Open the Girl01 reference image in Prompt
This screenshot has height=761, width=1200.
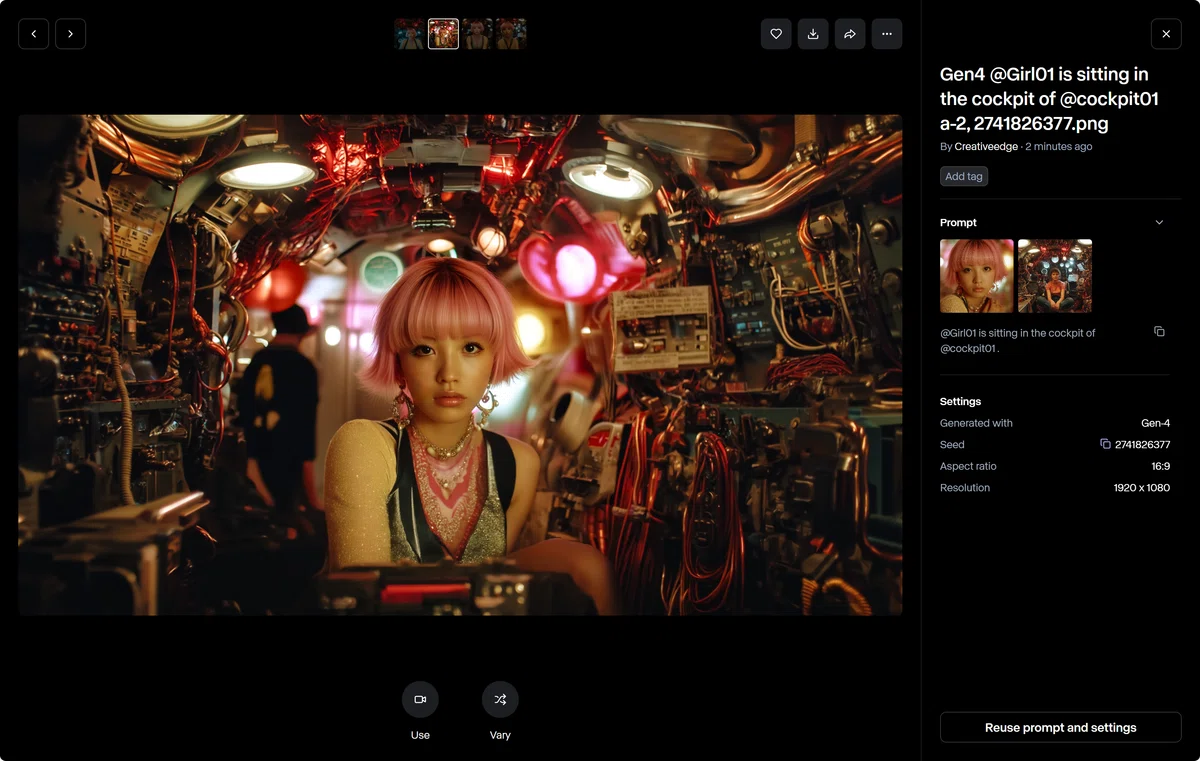[977, 276]
